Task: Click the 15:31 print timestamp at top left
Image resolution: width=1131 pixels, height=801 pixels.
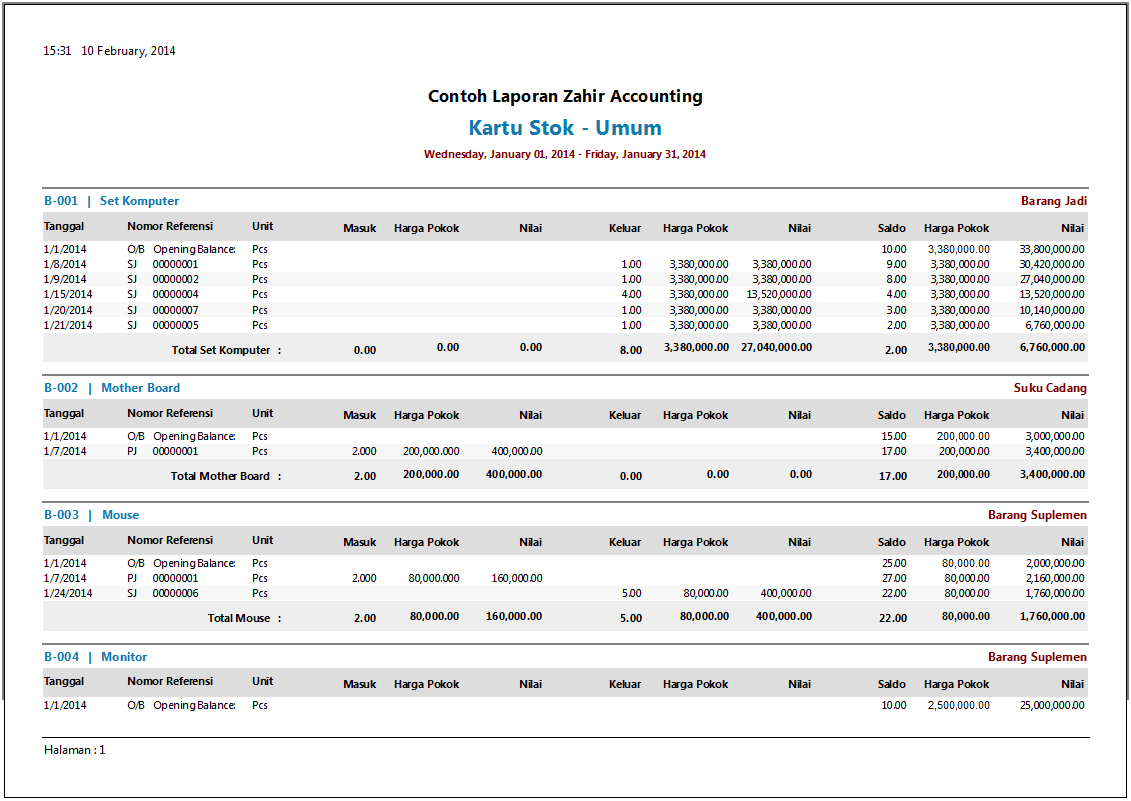Action: coord(57,51)
